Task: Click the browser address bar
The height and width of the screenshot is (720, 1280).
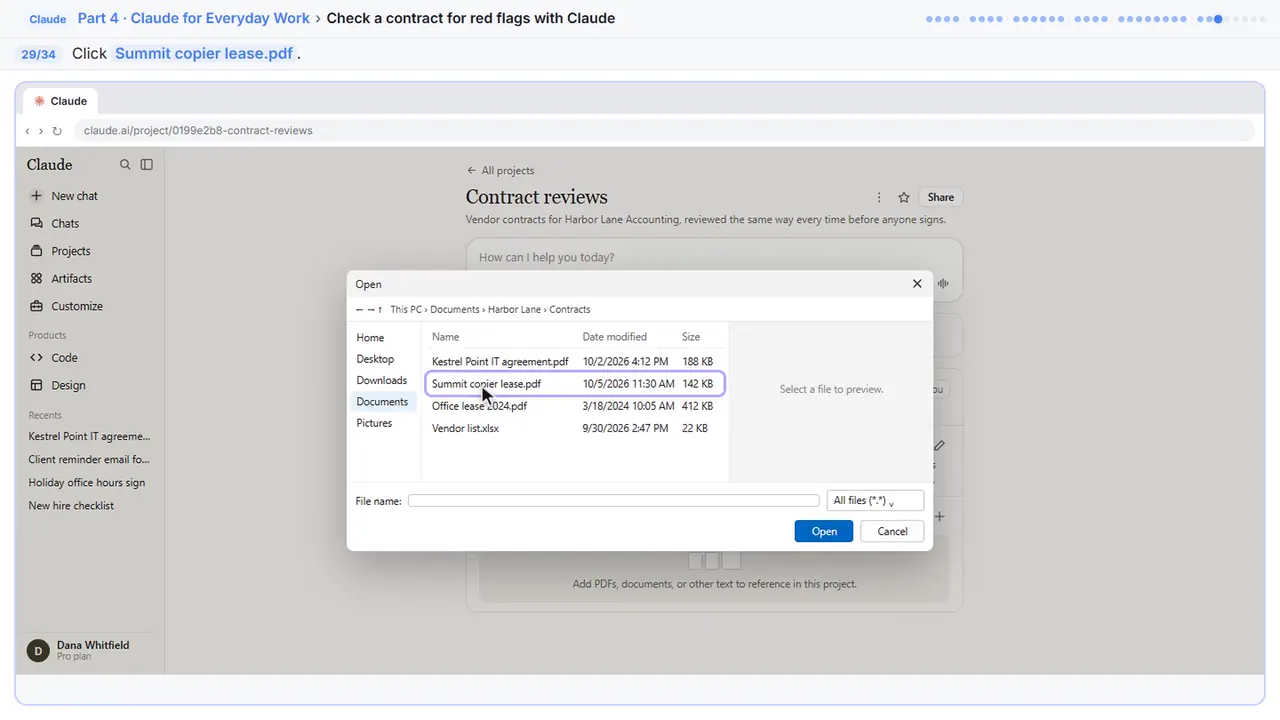Action: click(664, 131)
